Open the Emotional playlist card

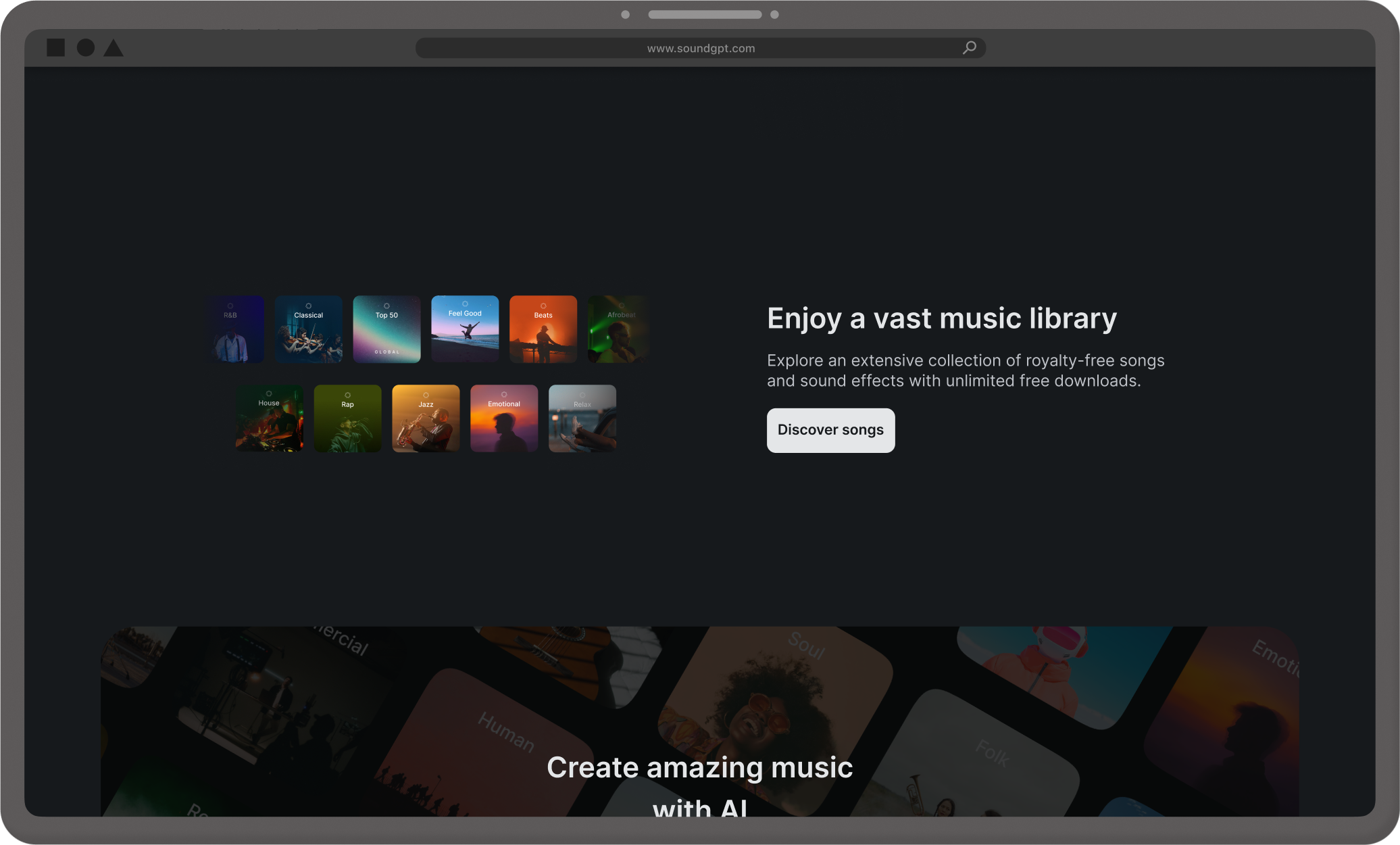pyautogui.click(x=504, y=418)
